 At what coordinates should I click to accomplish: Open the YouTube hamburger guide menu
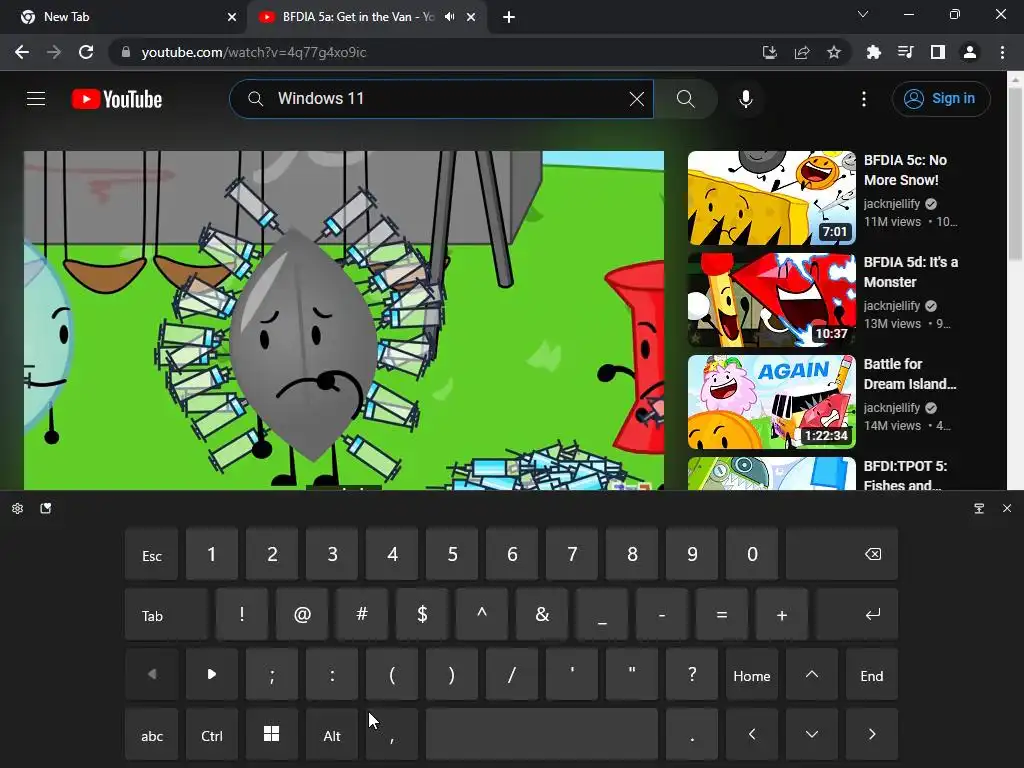click(x=36, y=99)
